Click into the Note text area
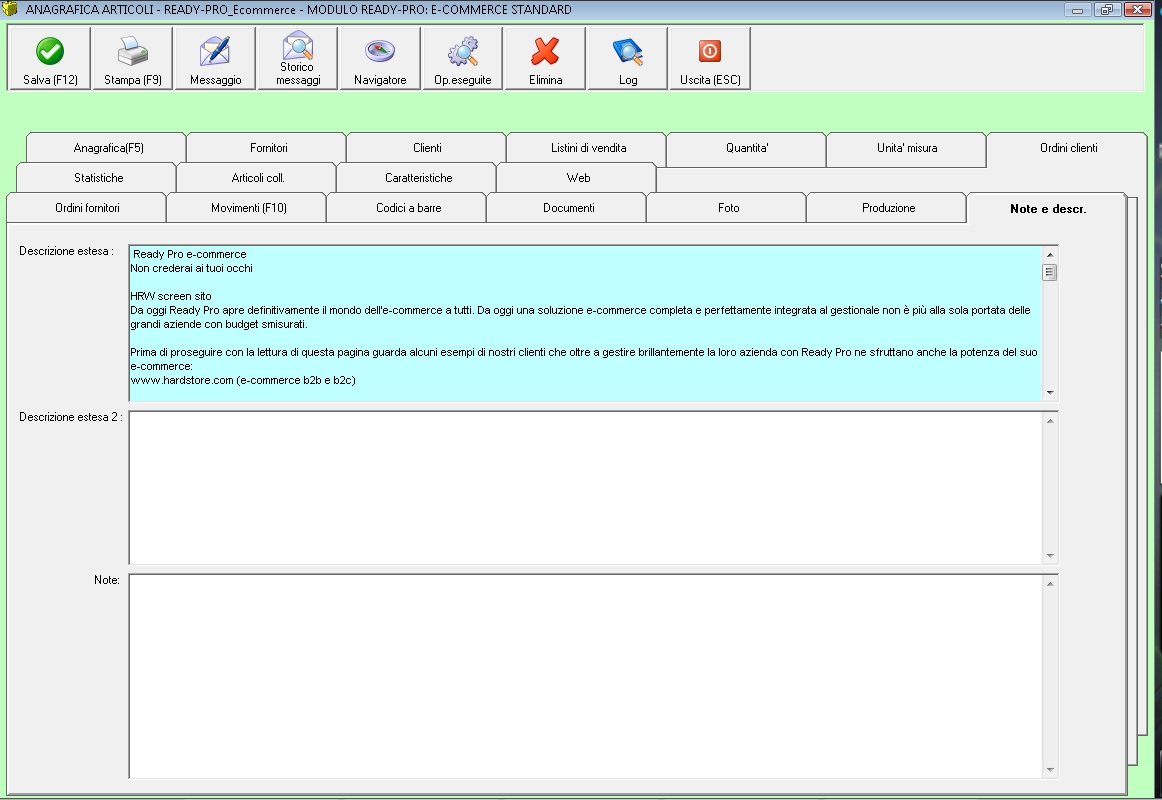 coord(585,676)
